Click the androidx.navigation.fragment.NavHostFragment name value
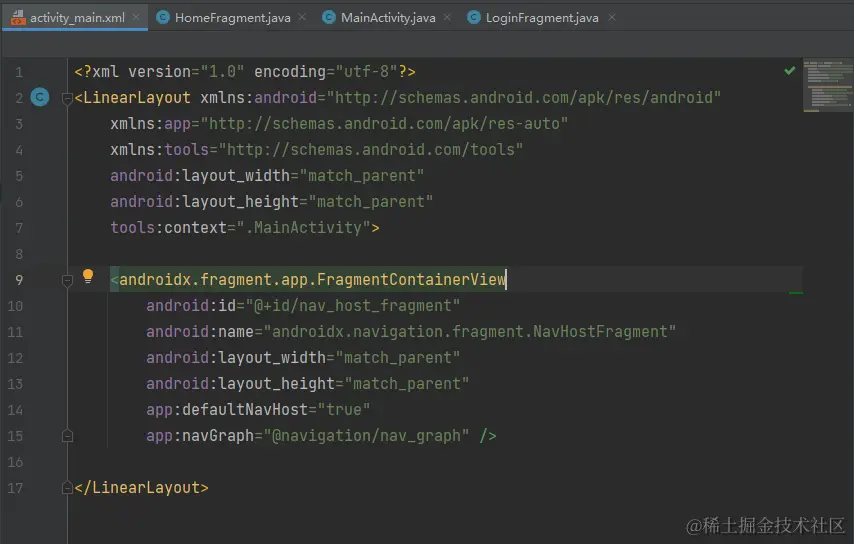The image size is (854, 544). click(470, 332)
